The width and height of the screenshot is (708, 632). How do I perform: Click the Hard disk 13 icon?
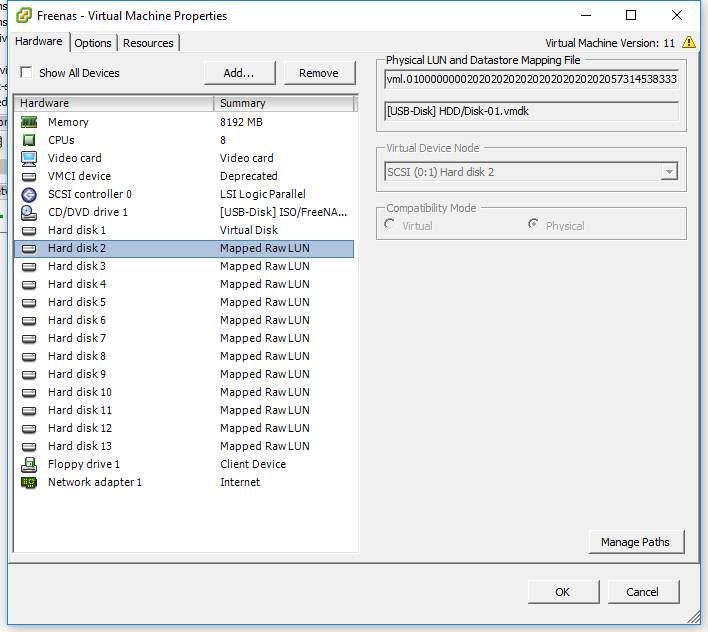(x=29, y=447)
